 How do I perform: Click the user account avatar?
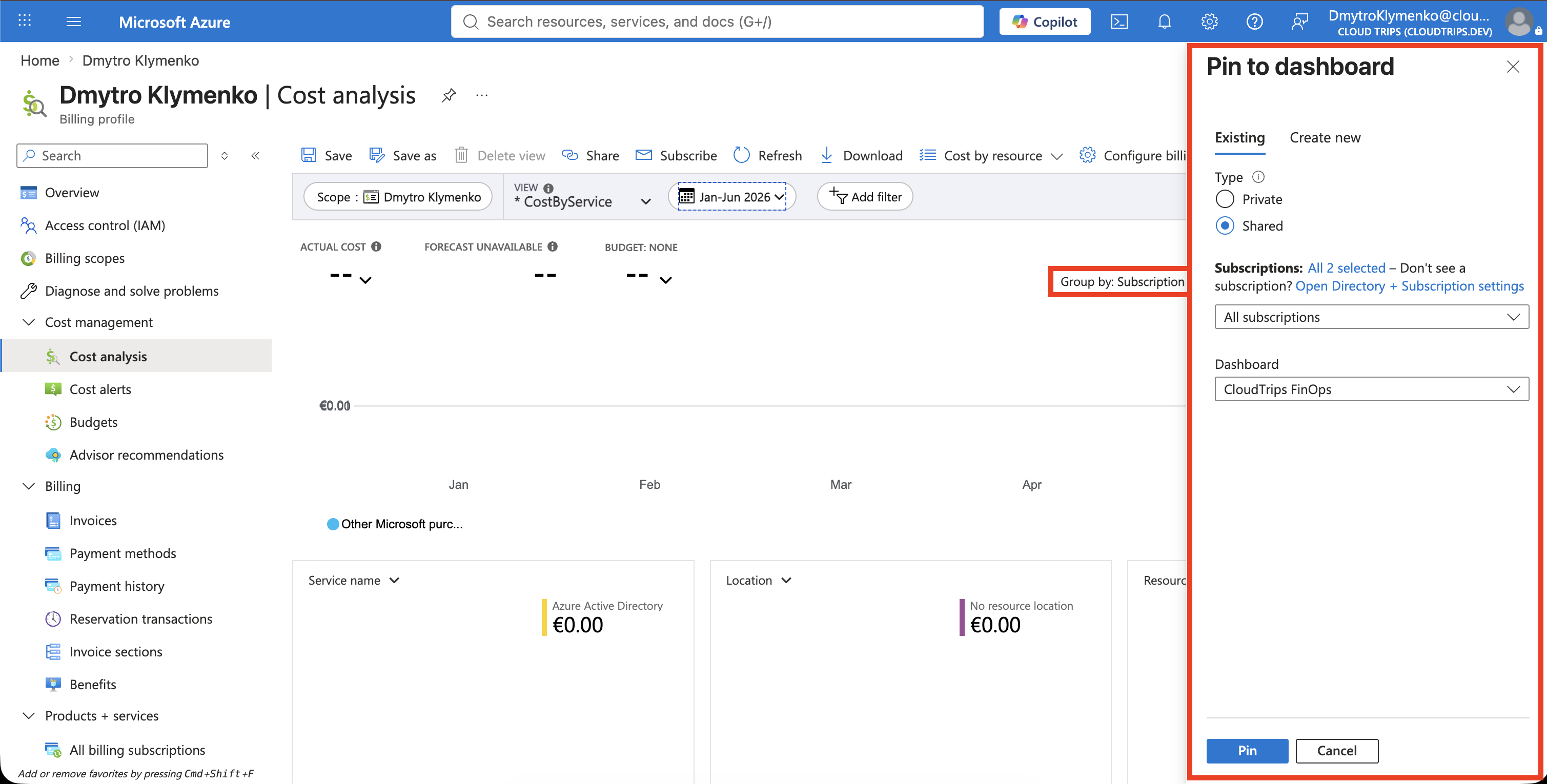coord(1518,22)
